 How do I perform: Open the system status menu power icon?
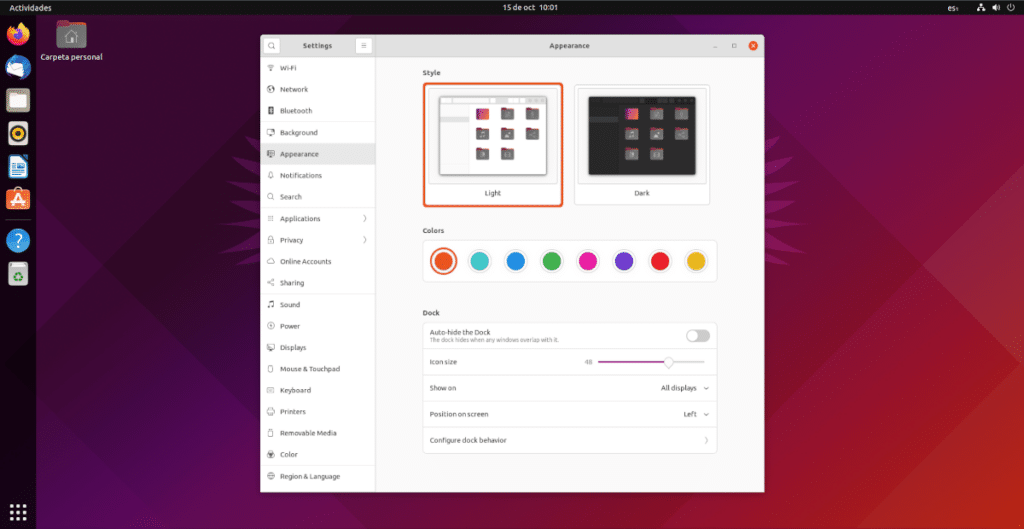pos(1011,8)
